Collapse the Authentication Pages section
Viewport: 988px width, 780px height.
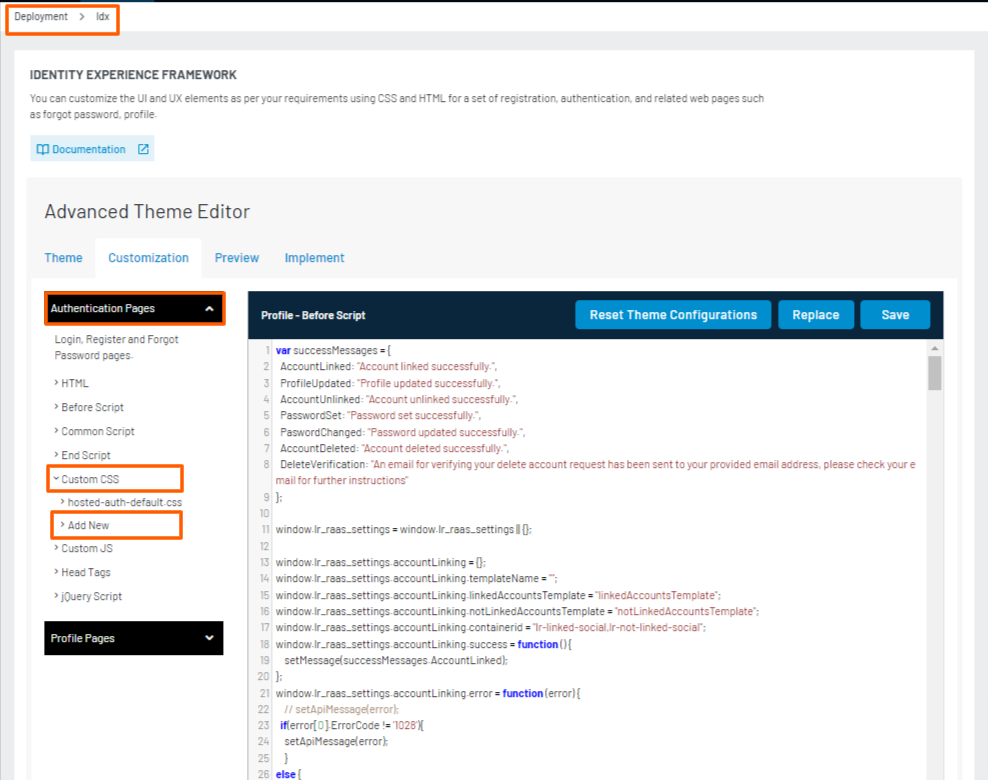[x=134, y=309]
